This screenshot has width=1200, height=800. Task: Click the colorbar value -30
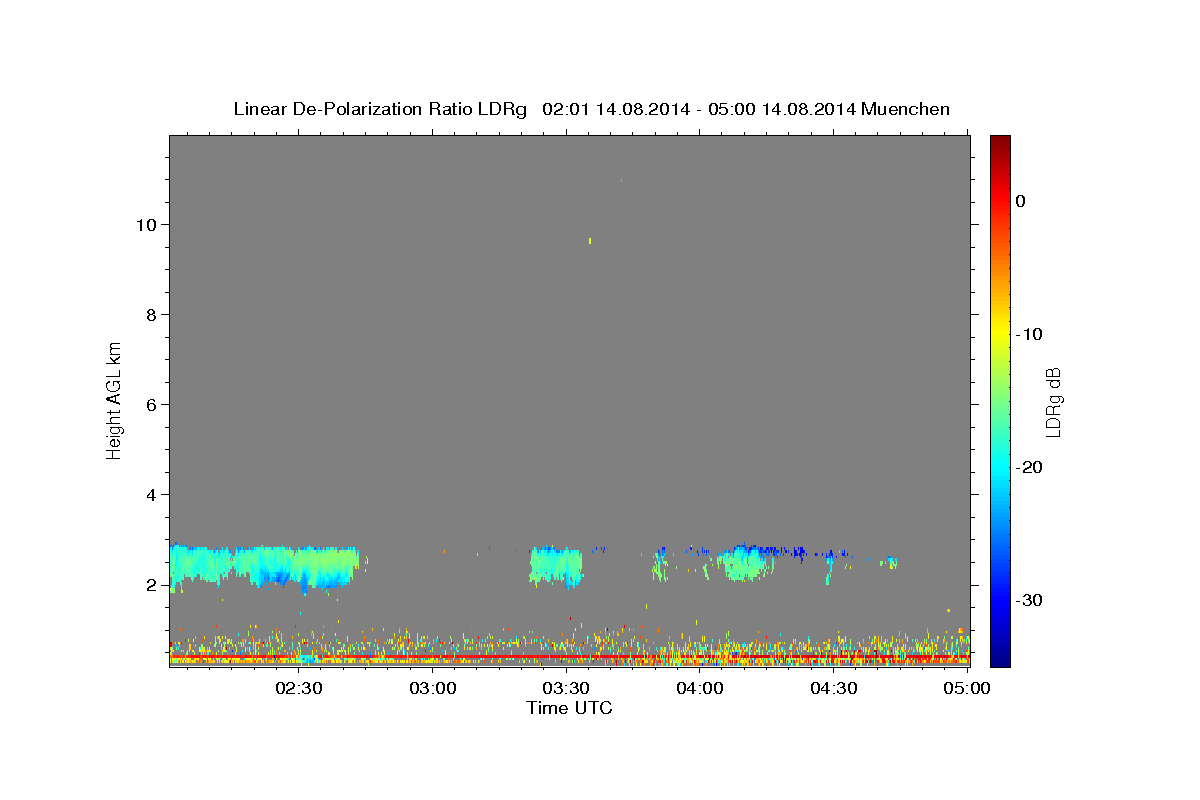click(x=1029, y=600)
